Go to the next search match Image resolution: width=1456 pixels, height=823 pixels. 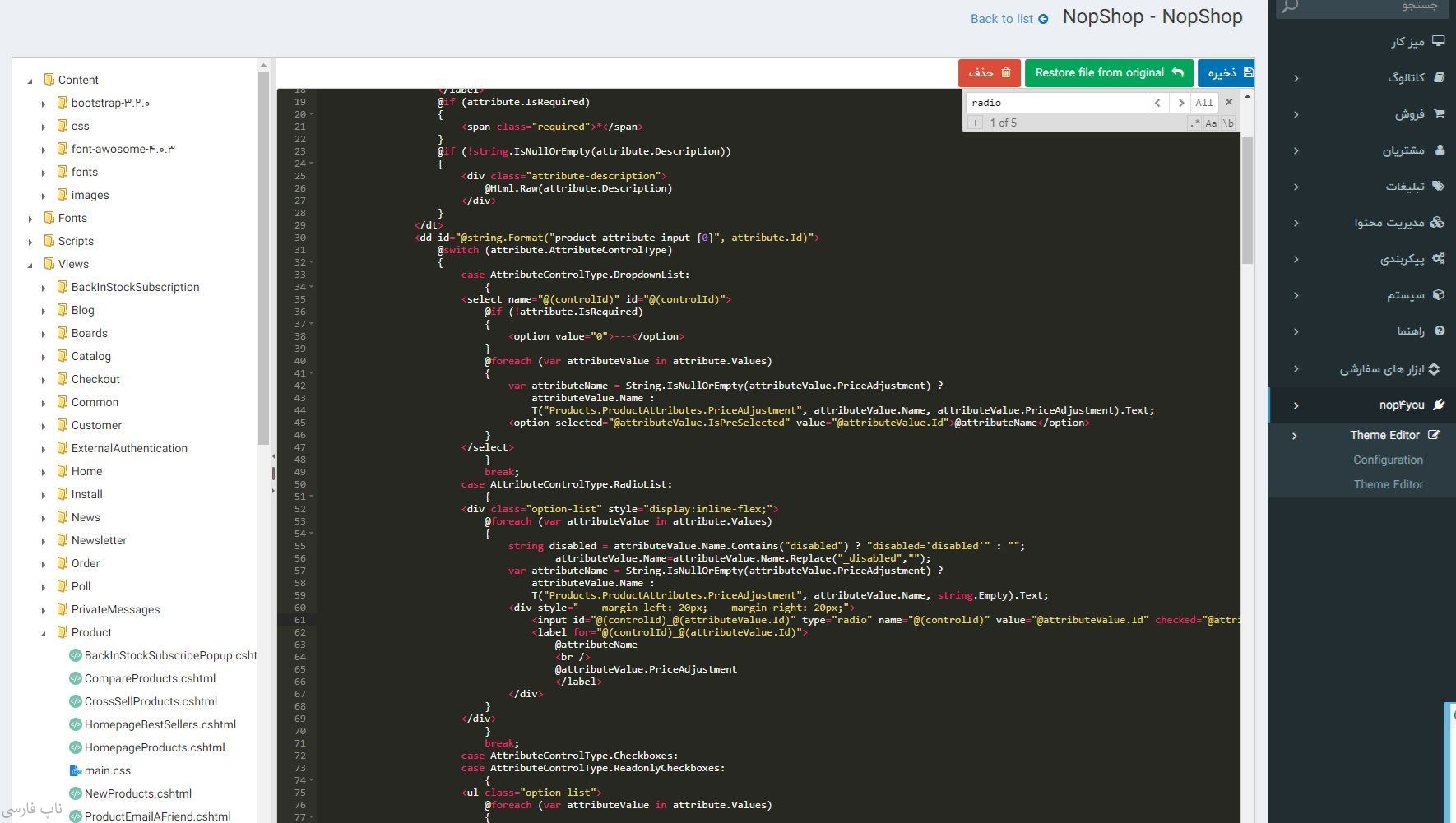[x=1180, y=103]
